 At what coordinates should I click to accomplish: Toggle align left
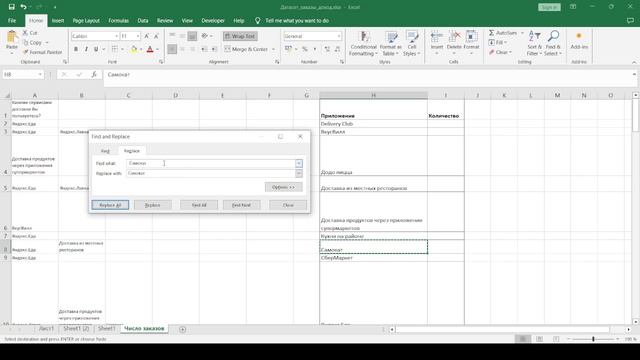(172, 49)
